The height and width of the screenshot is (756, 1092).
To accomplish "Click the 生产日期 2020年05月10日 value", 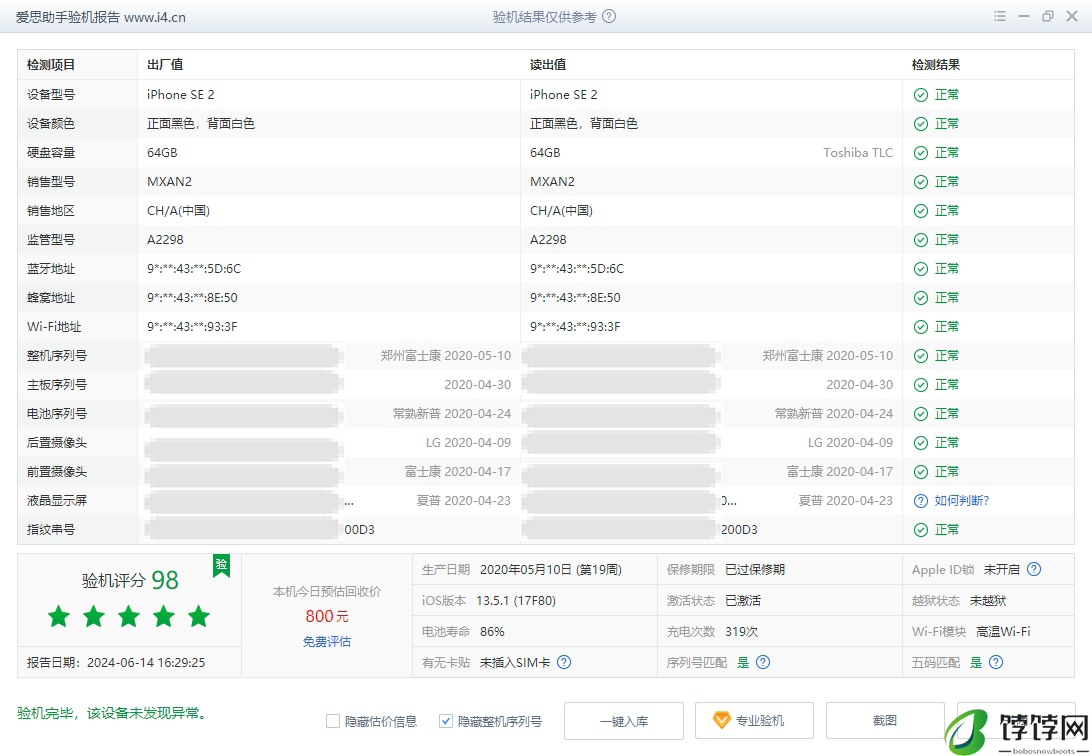I will [551, 569].
